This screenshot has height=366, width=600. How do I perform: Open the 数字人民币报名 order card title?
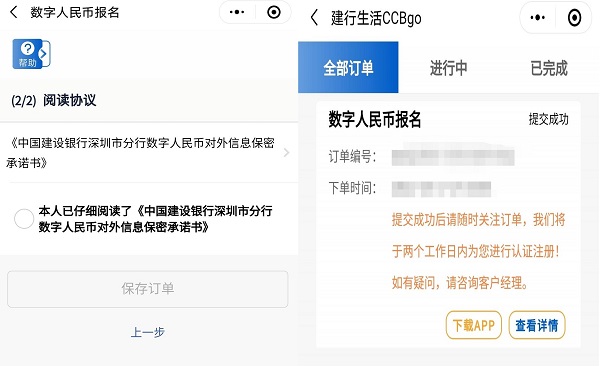(x=375, y=119)
